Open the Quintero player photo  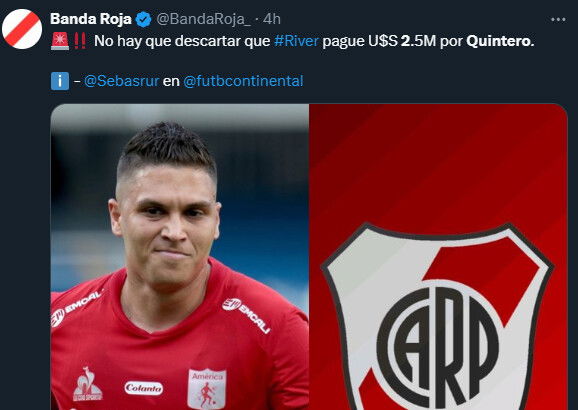coord(180,257)
